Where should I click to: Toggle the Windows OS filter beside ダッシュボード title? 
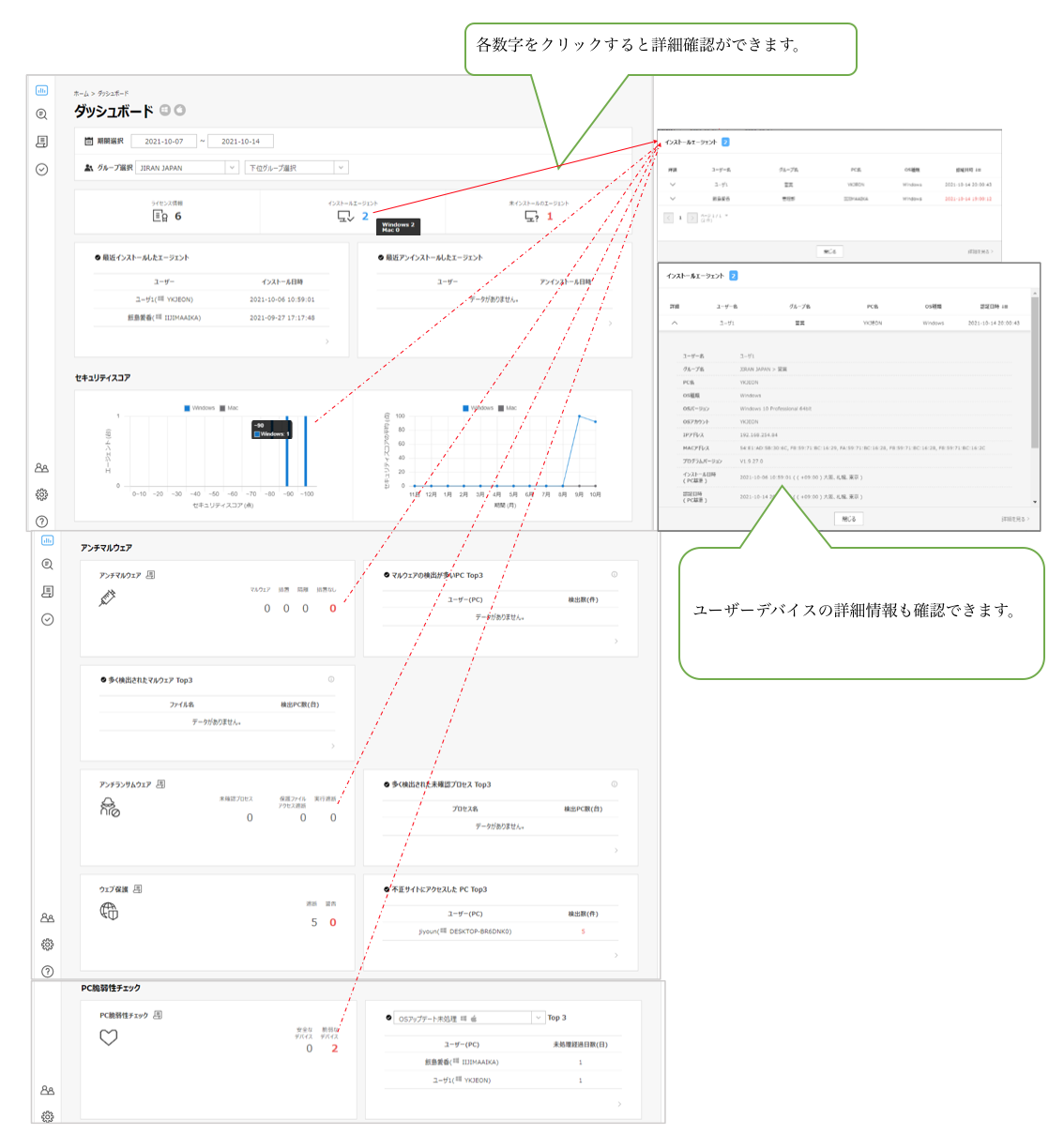pos(165,111)
